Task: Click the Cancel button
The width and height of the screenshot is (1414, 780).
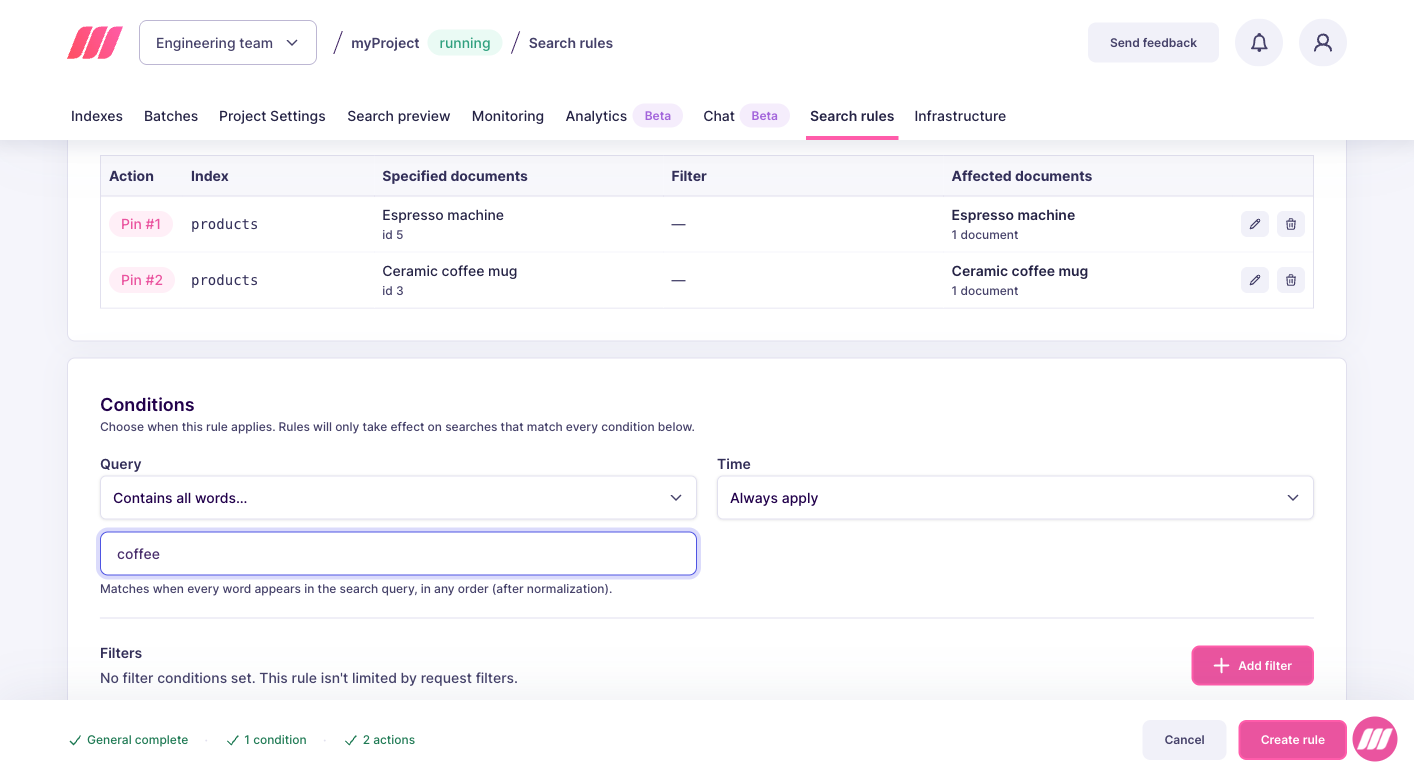Action: 1184,740
